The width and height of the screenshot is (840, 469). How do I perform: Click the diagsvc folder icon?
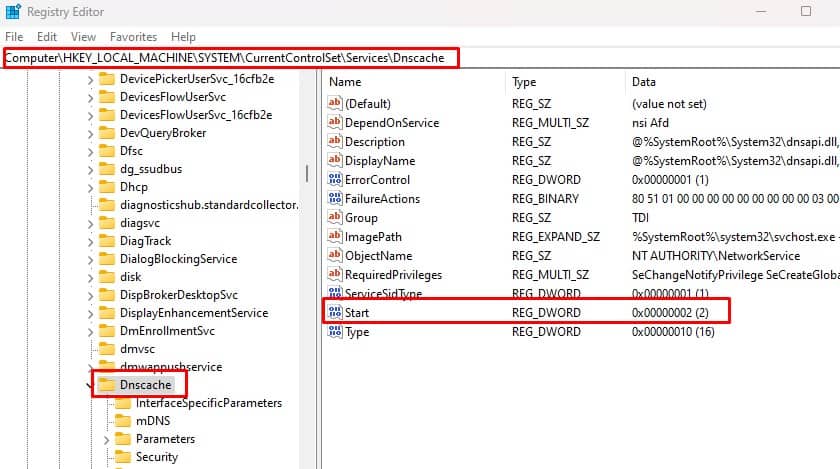(107, 223)
